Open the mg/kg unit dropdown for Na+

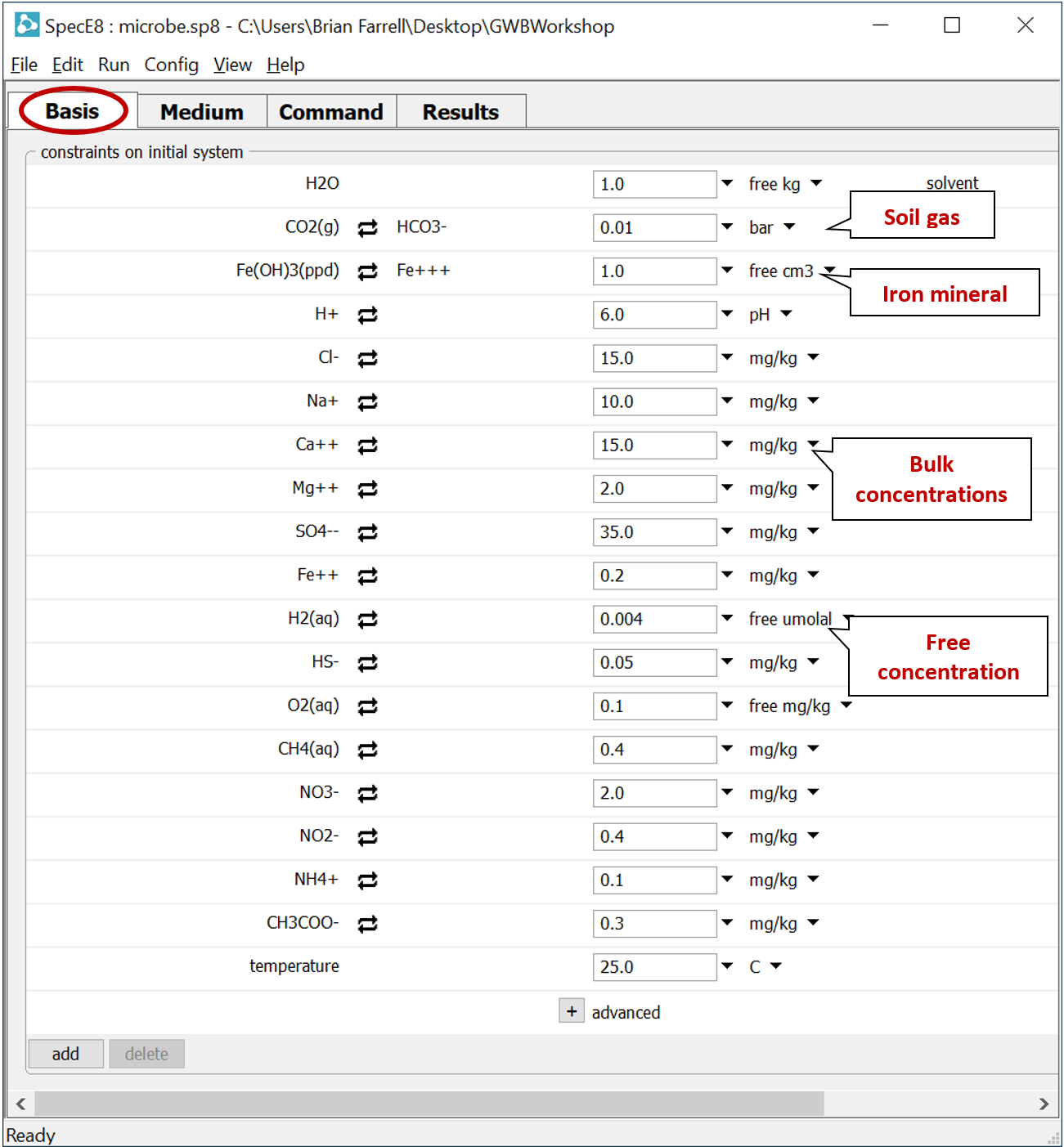coord(813,401)
